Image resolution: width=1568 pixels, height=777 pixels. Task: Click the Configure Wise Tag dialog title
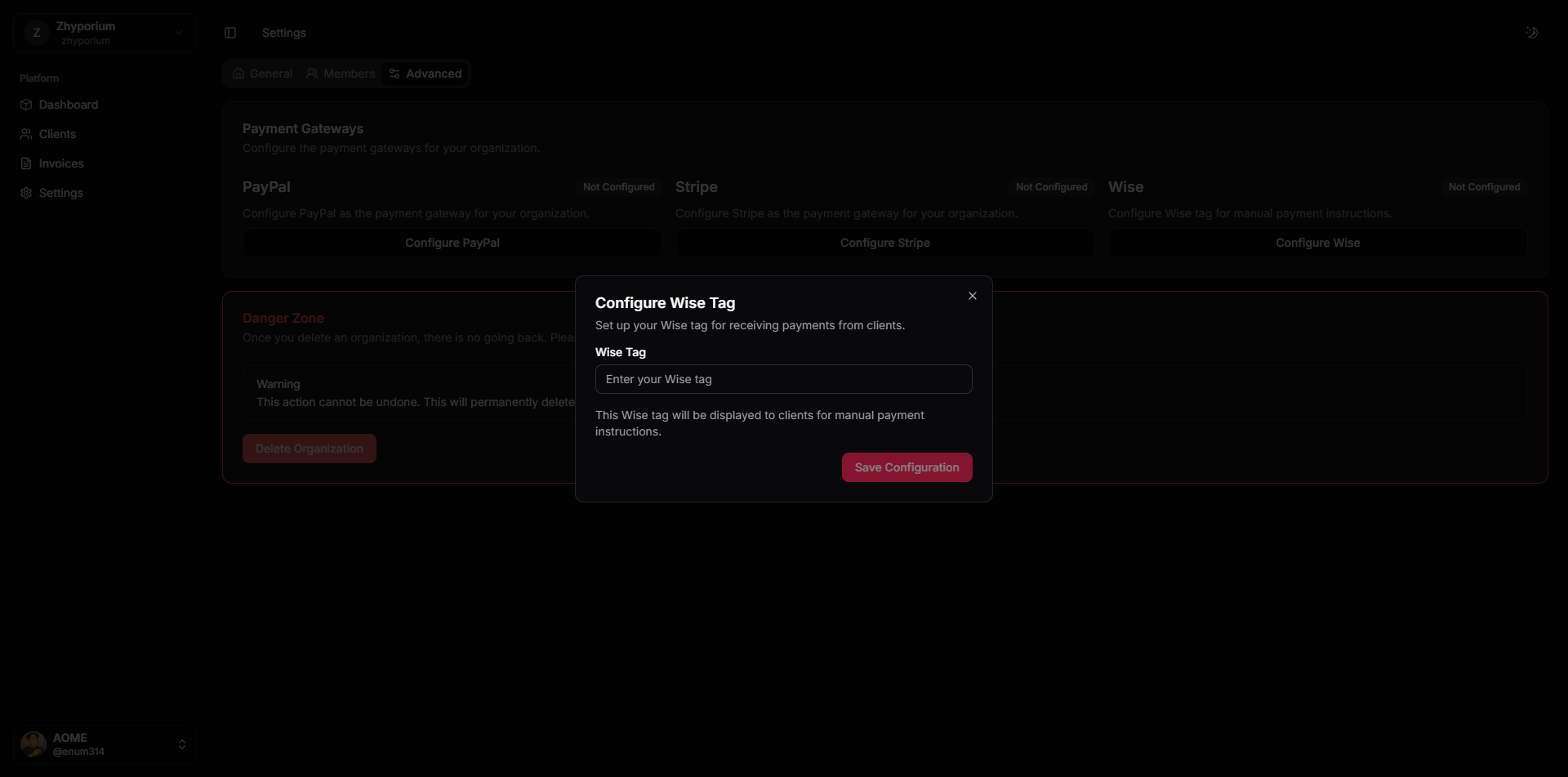pos(665,303)
